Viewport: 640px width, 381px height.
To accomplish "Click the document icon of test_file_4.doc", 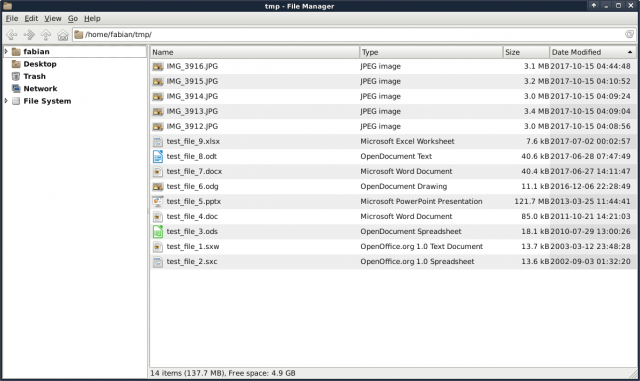I will click(x=158, y=216).
